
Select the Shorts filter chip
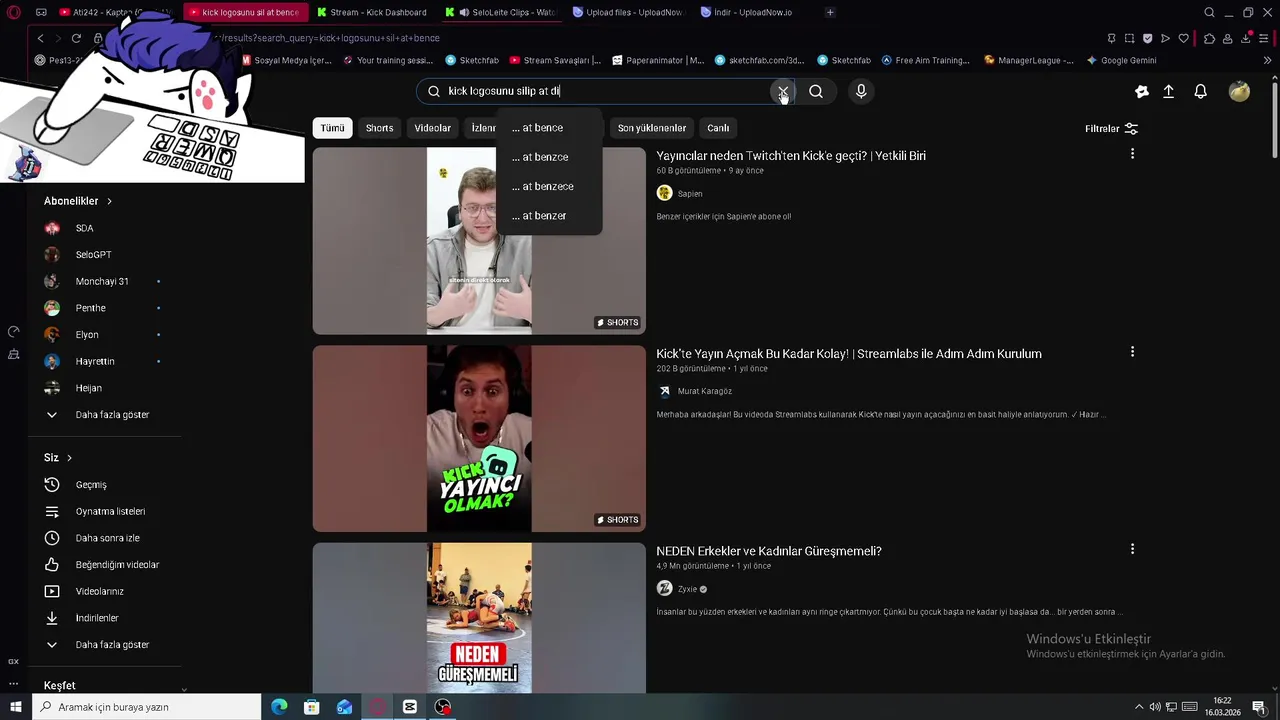pos(379,128)
